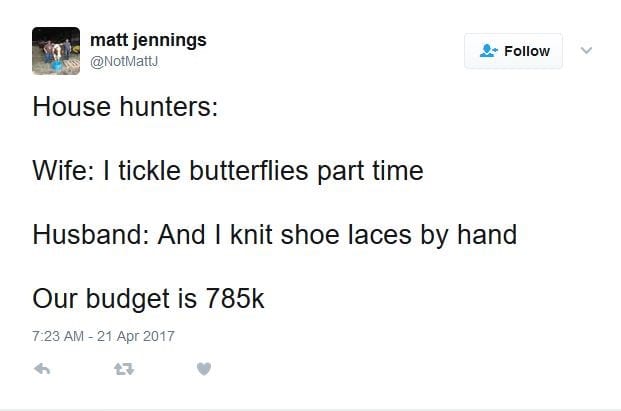Click the Husband knit shoe laces line
Viewport: 621px width, 411px height.
(x=275, y=235)
